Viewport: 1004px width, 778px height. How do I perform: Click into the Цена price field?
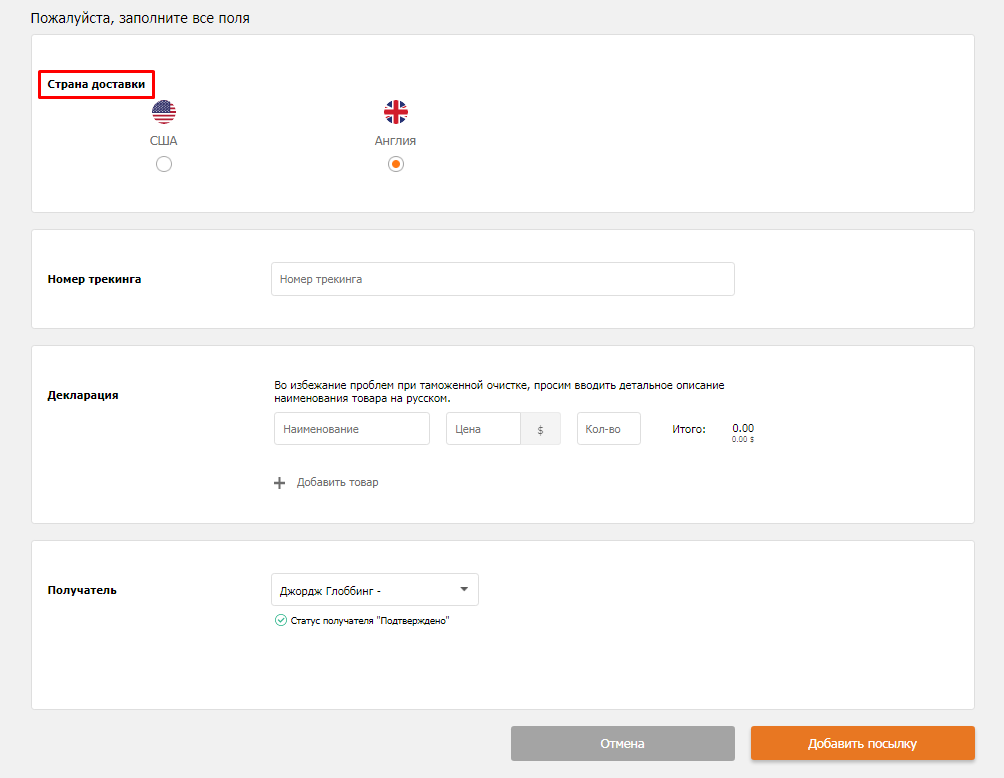483,429
